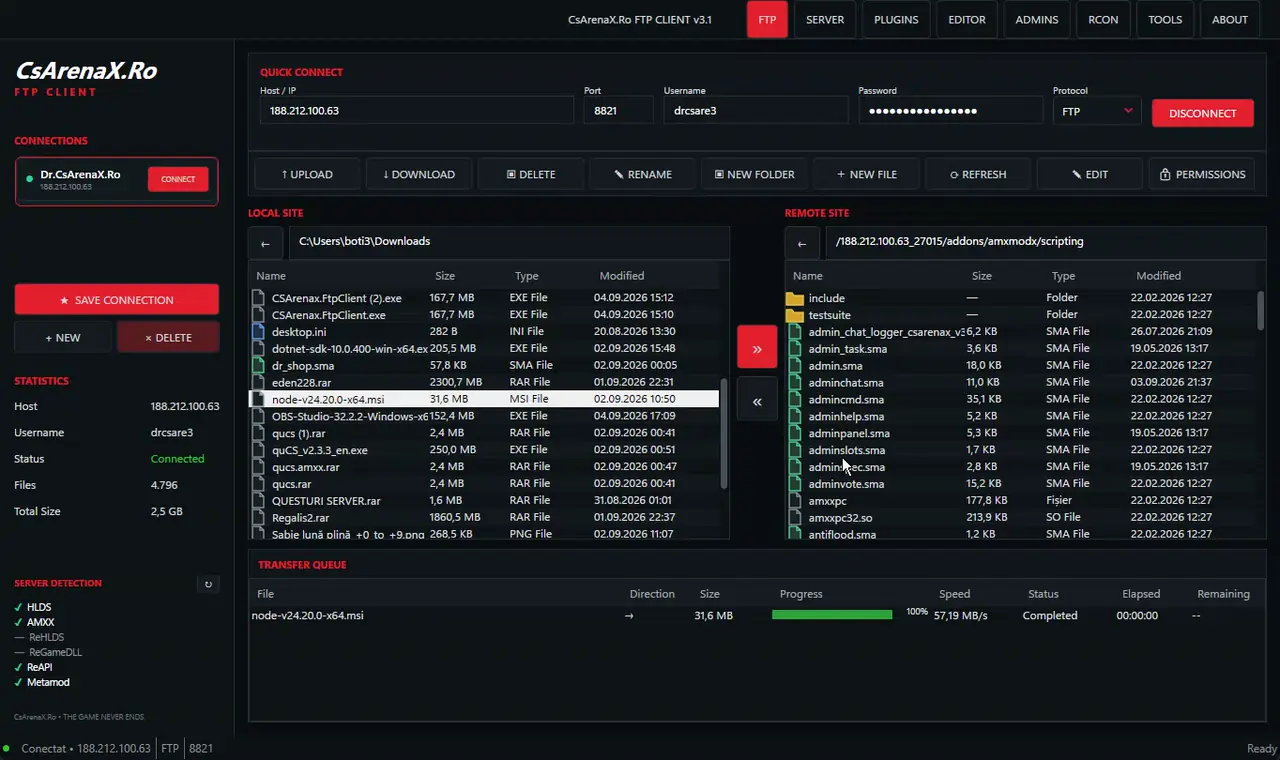Click the admin_task.sma file icon
Screen dimensions: 1280x760
[x=796, y=349]
